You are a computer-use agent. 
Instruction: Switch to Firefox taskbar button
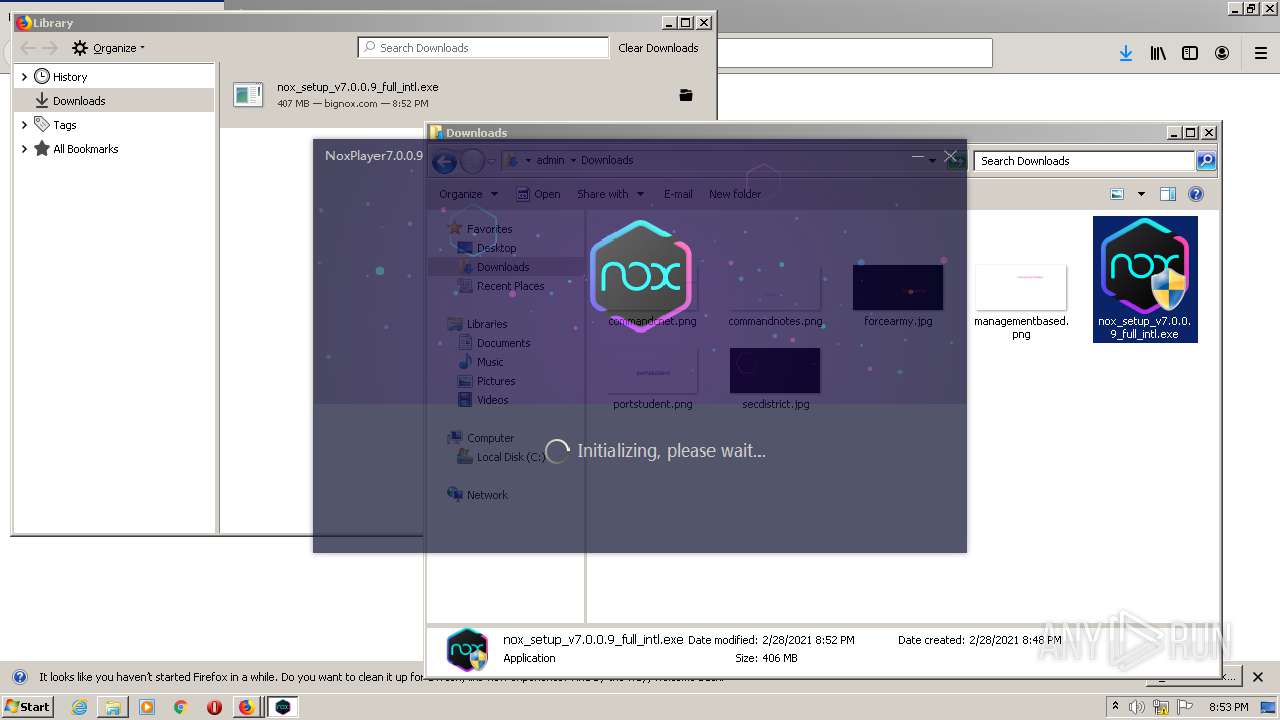point(246,707)
